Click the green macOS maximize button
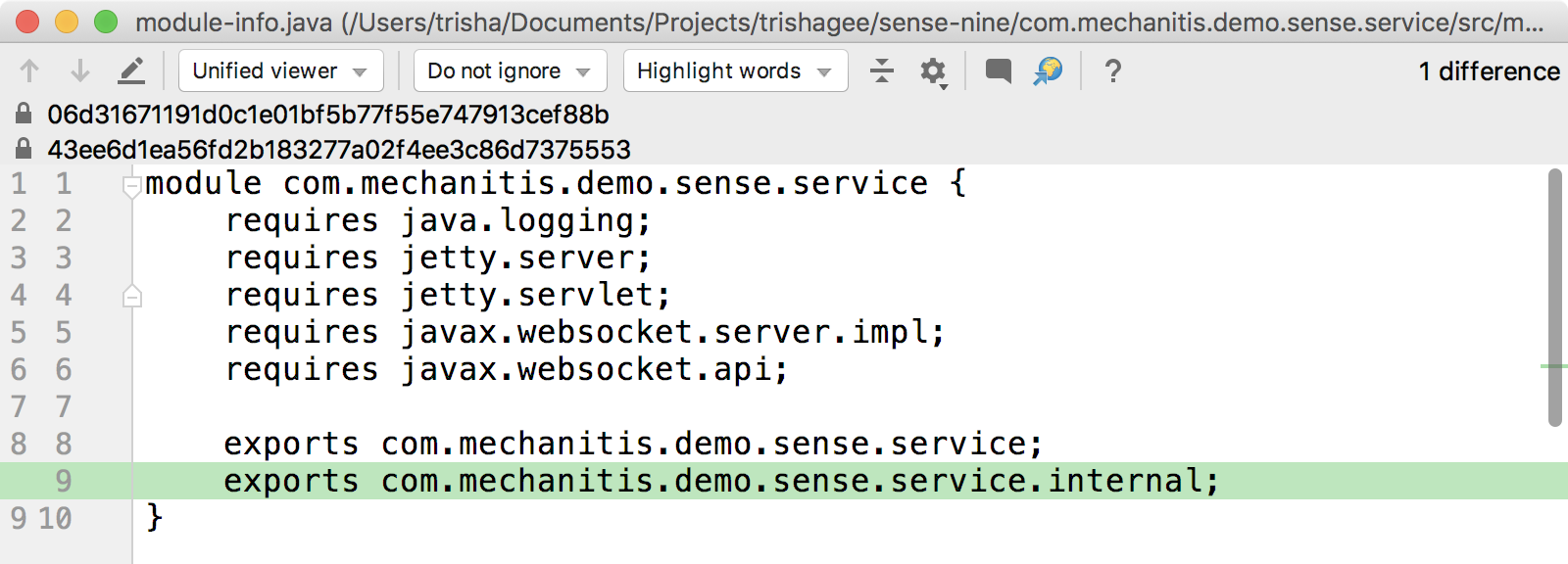This screenshot has height=564, width=1568. (x=105, y=22)
